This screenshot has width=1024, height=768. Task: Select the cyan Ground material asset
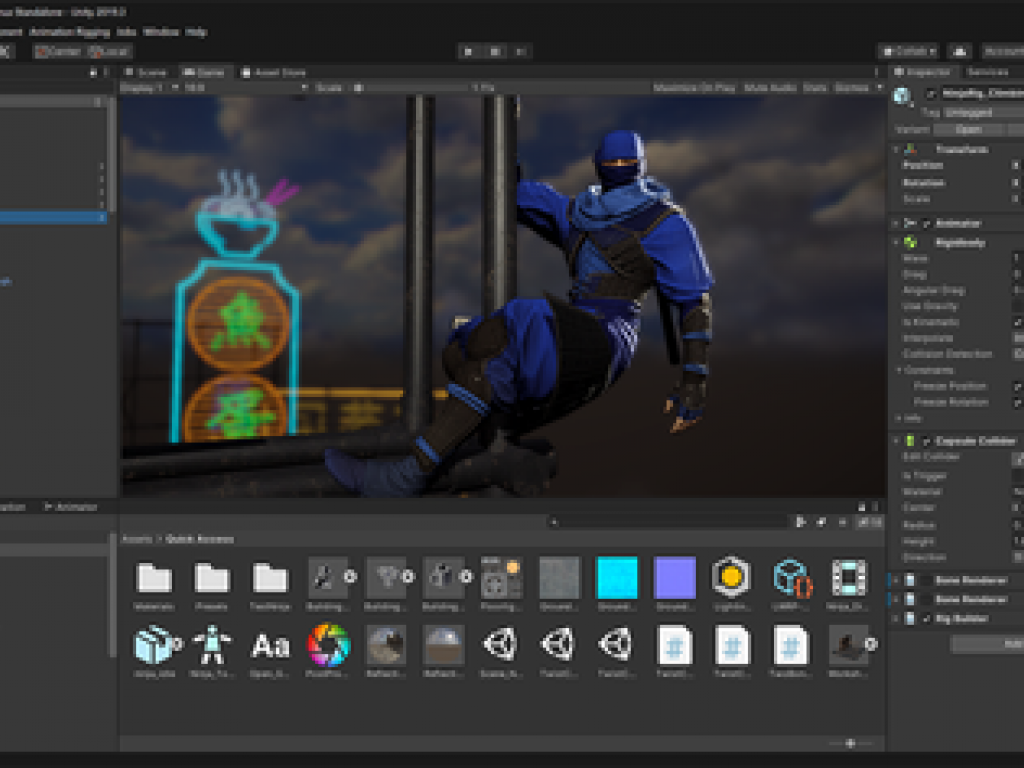616,577
